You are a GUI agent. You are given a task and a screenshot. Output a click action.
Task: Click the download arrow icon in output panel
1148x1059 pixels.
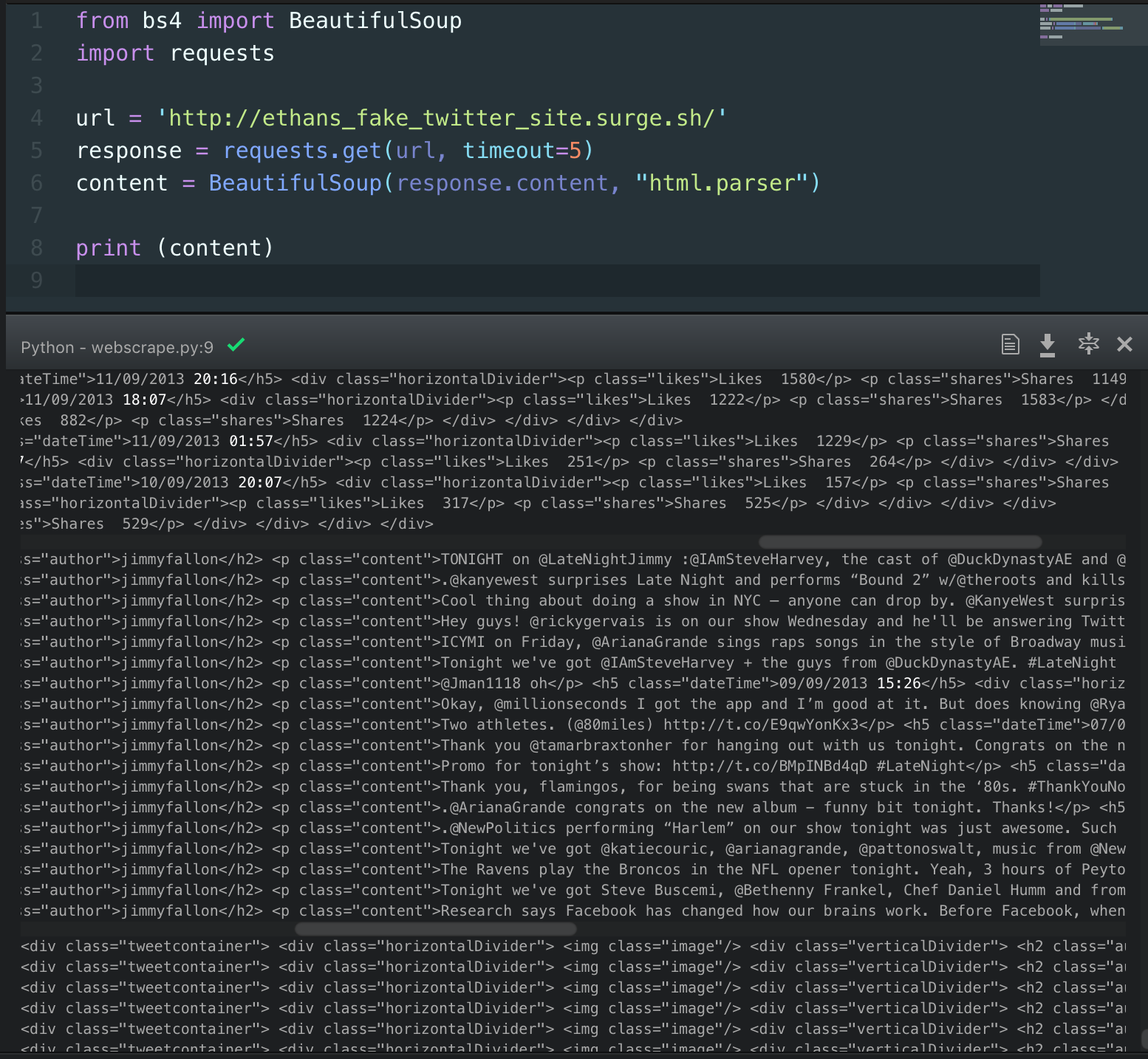tap(1047, 344)
